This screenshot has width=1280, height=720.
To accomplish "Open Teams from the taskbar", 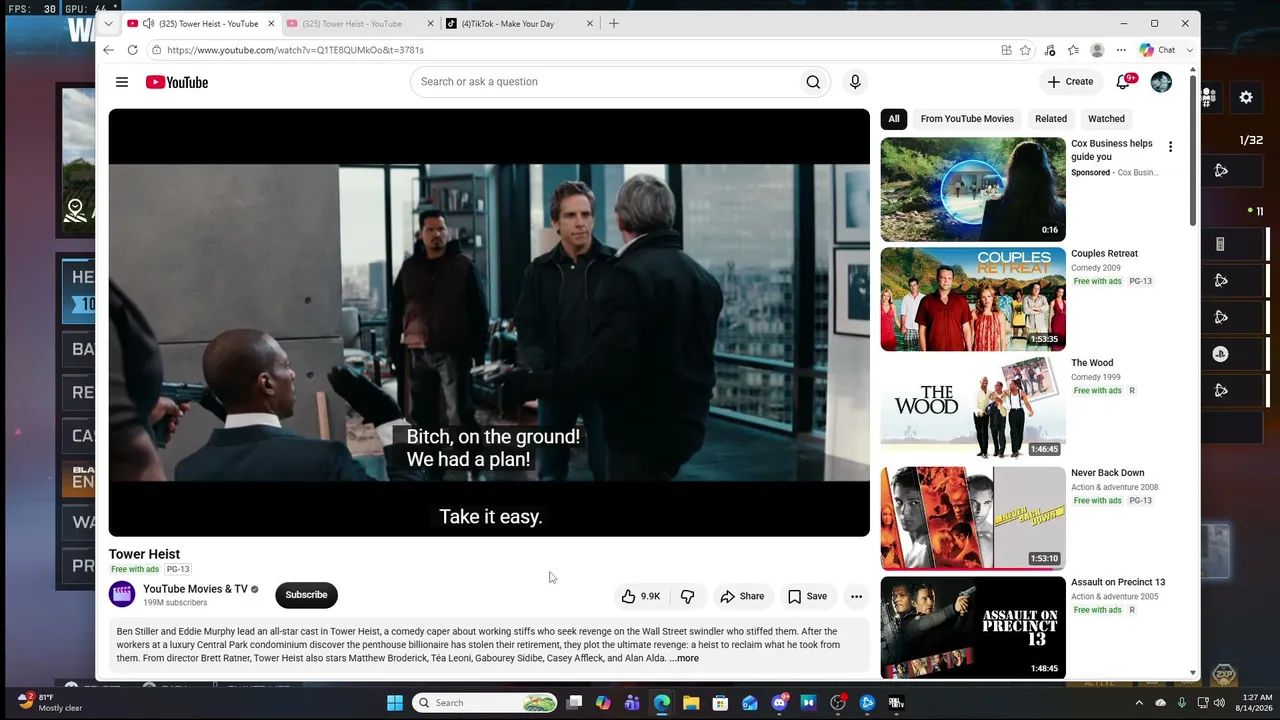I will pyautogui.click(x=632, y=703).
